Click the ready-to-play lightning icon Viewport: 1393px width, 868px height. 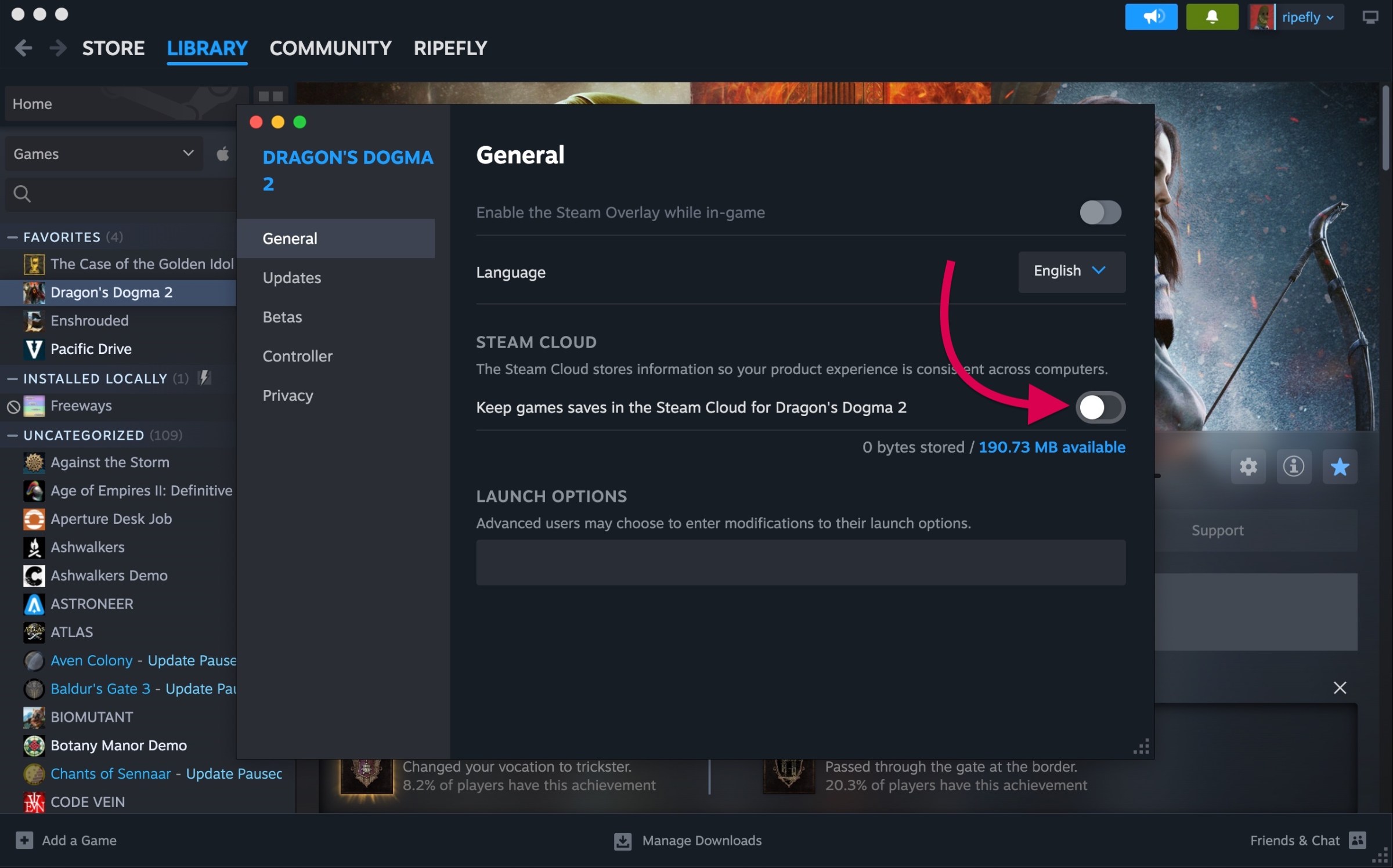[204, 378]
